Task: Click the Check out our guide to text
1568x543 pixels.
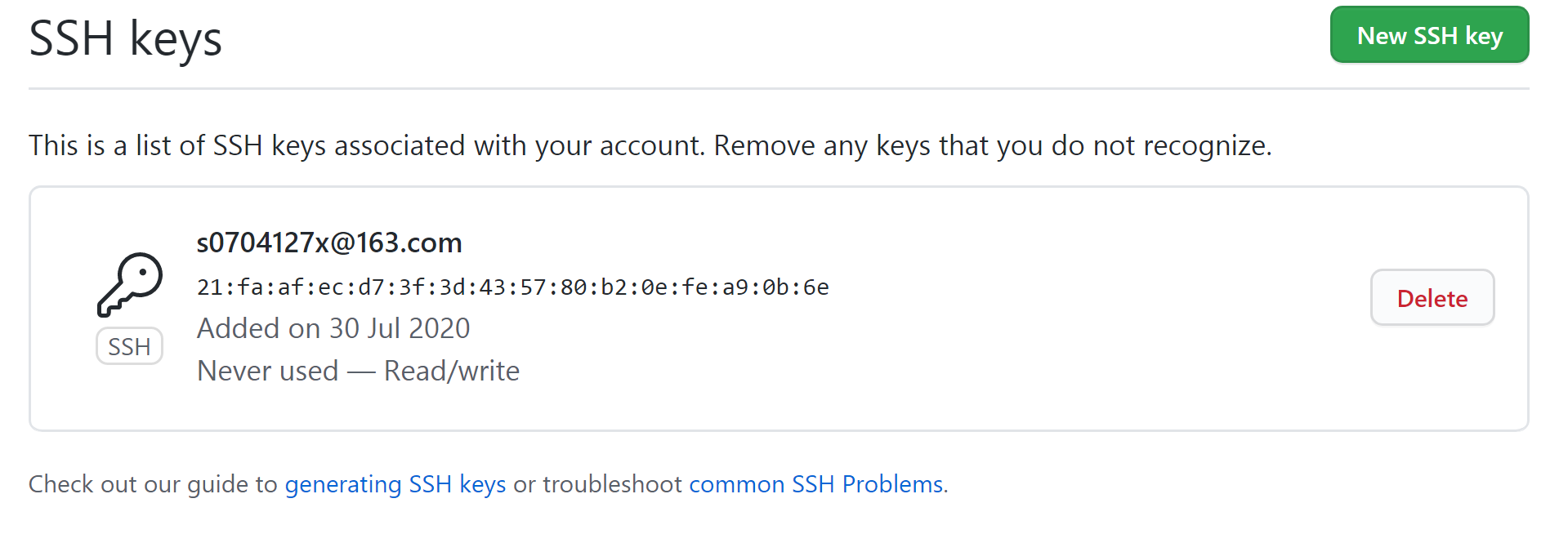Action: 153,484
